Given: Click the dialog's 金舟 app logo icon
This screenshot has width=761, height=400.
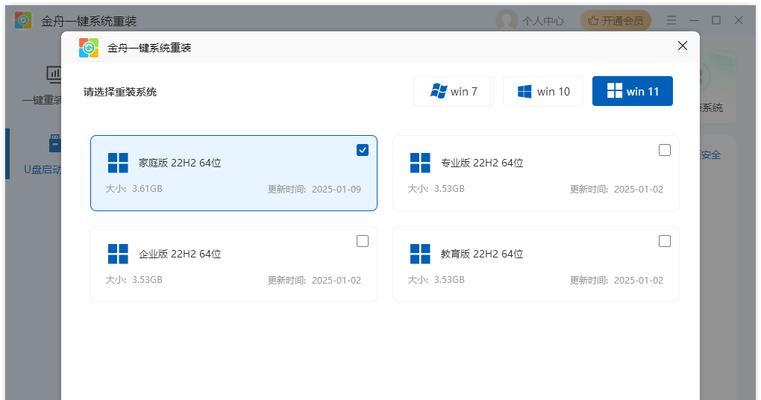Looking at the screenshot, I should pos(89,48).
